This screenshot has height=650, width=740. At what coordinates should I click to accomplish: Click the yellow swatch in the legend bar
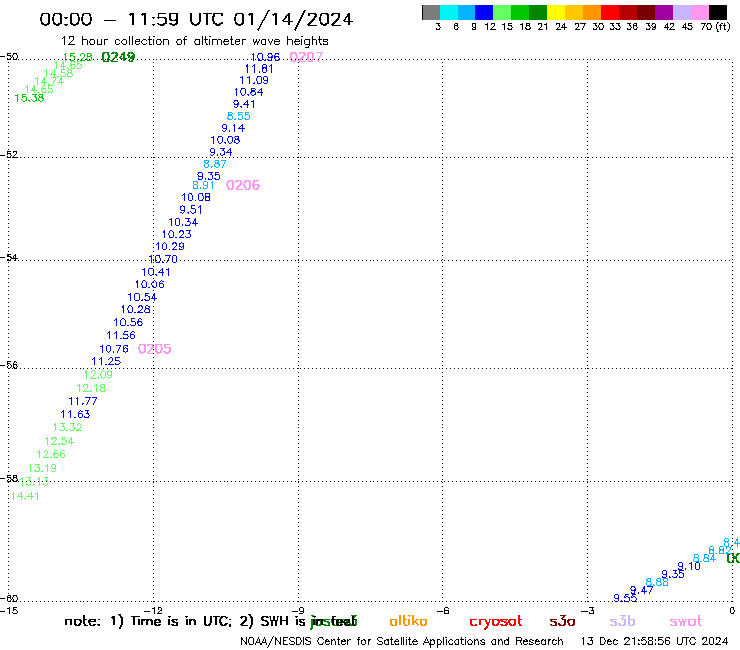(556, 12)
